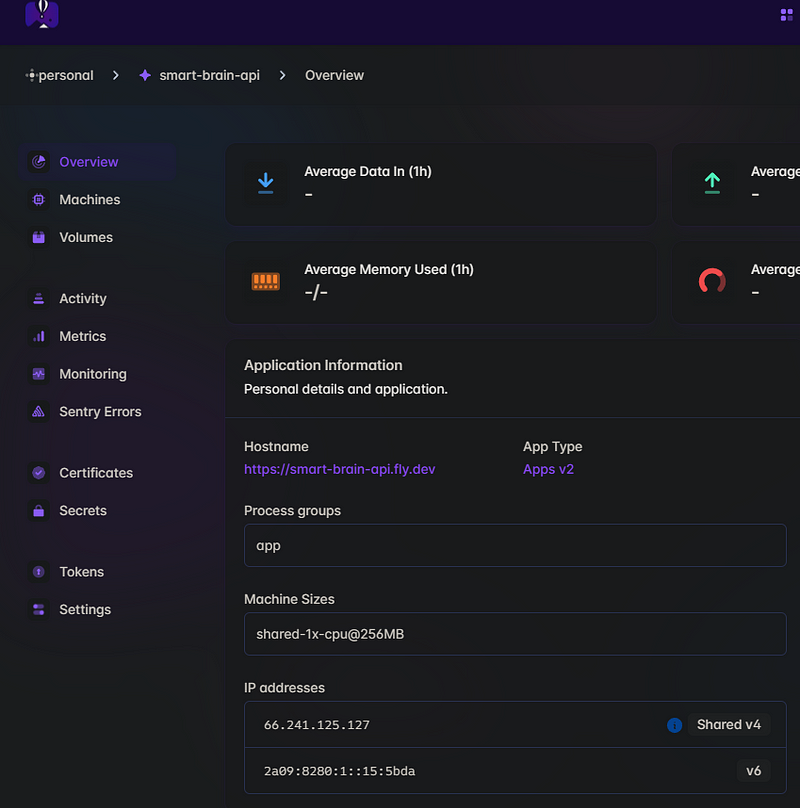Click the Settings toggles icon
Screen dimensions: 800x808
tap(39, 609)
